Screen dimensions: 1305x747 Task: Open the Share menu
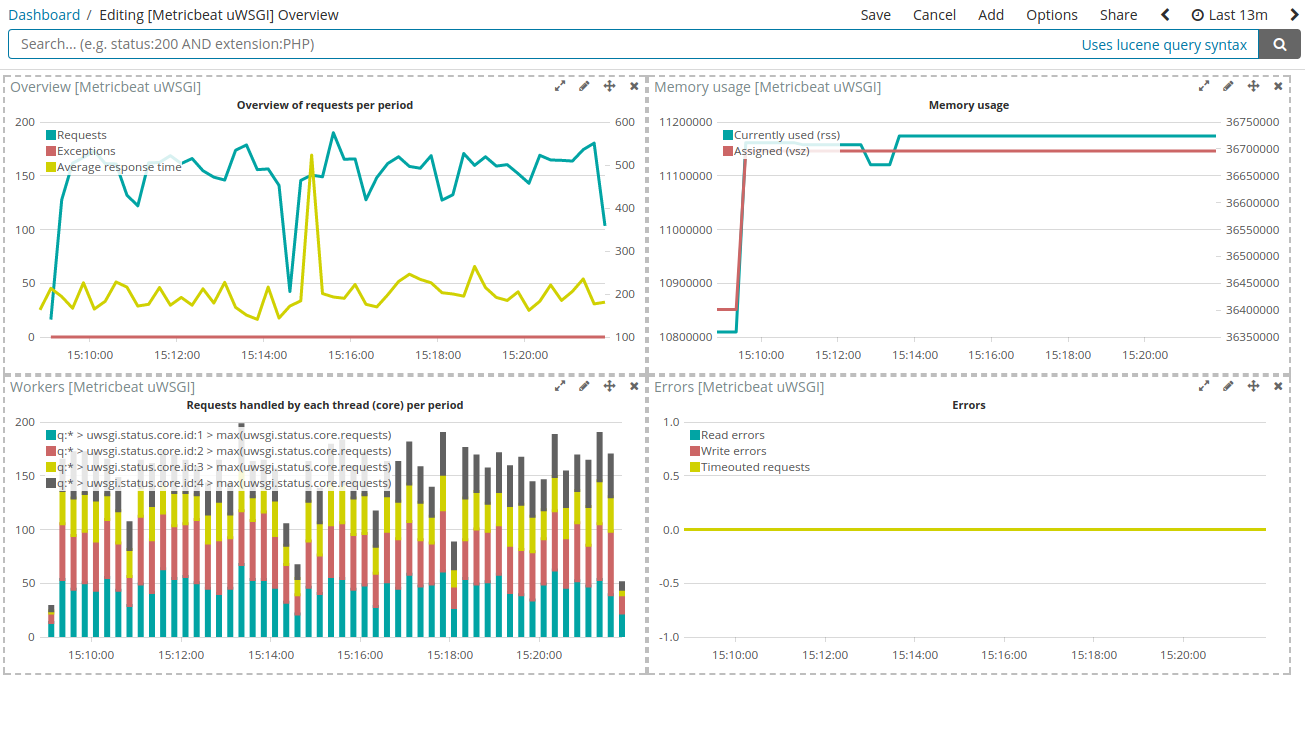point(1118,14)
